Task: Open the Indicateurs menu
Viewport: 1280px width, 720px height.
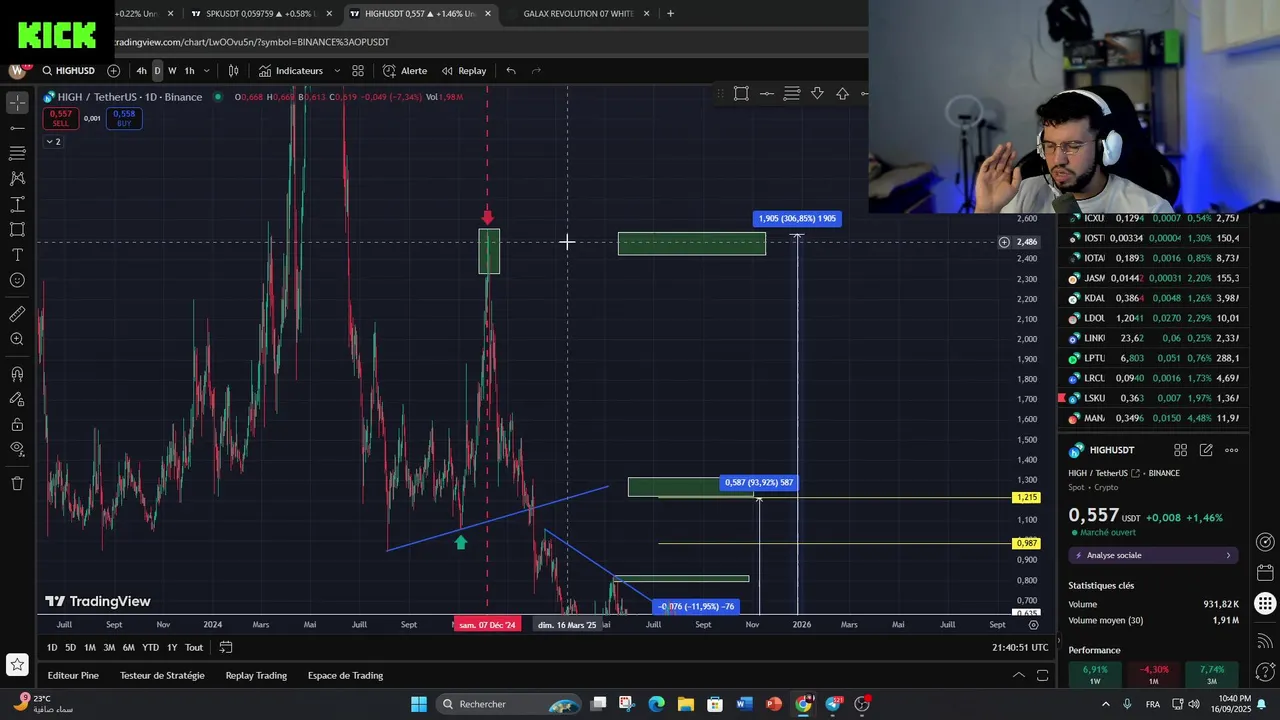Action: coord(291,71)
